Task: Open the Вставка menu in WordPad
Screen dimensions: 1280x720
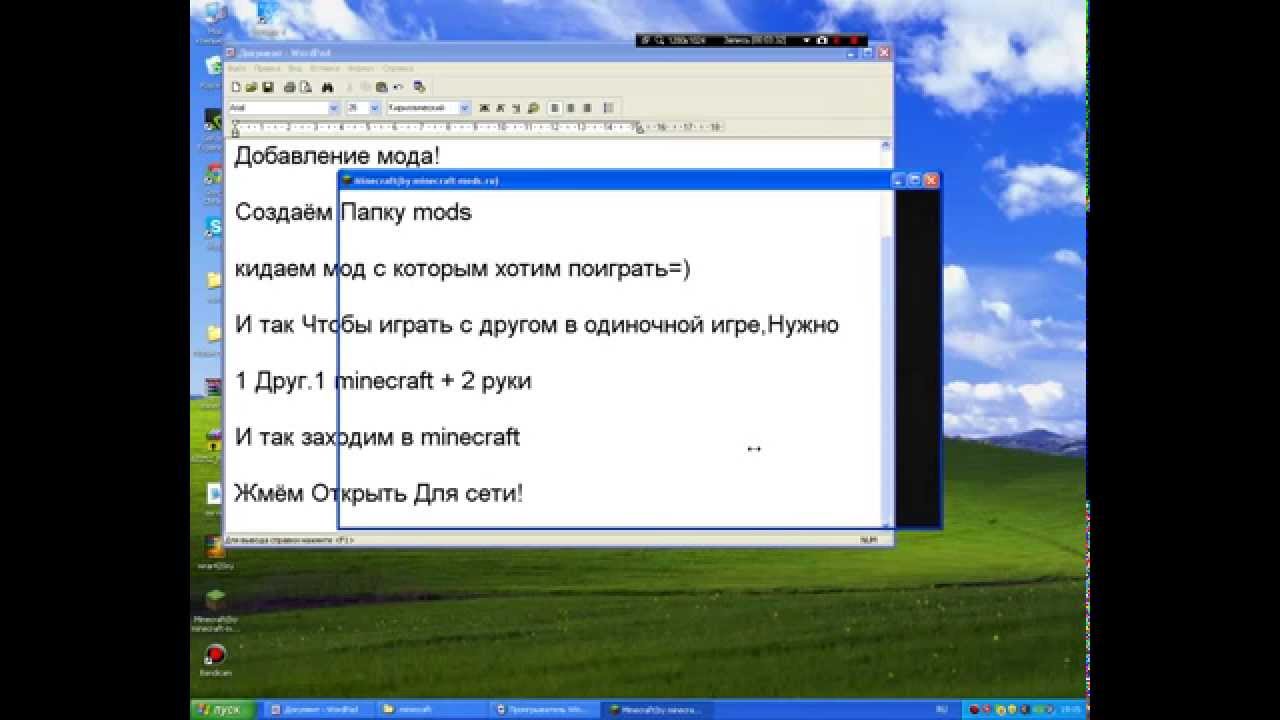Action: (x=325, y=68)
